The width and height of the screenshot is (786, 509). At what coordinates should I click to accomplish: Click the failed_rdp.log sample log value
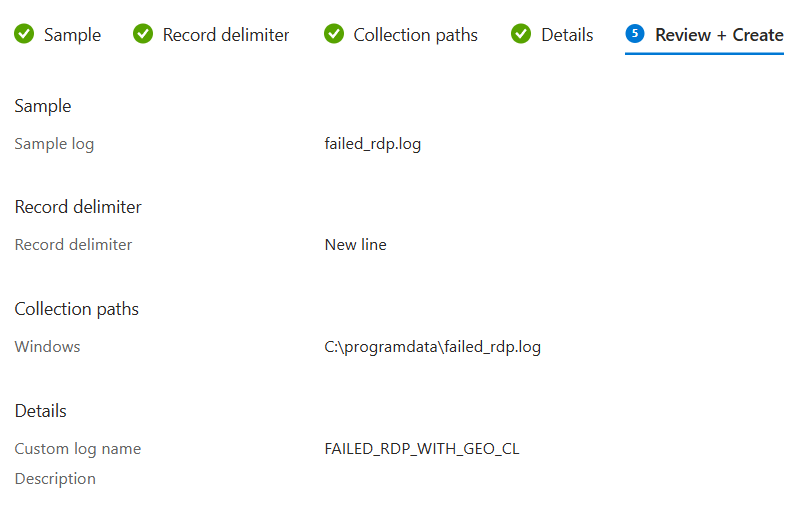pos(372,144)
